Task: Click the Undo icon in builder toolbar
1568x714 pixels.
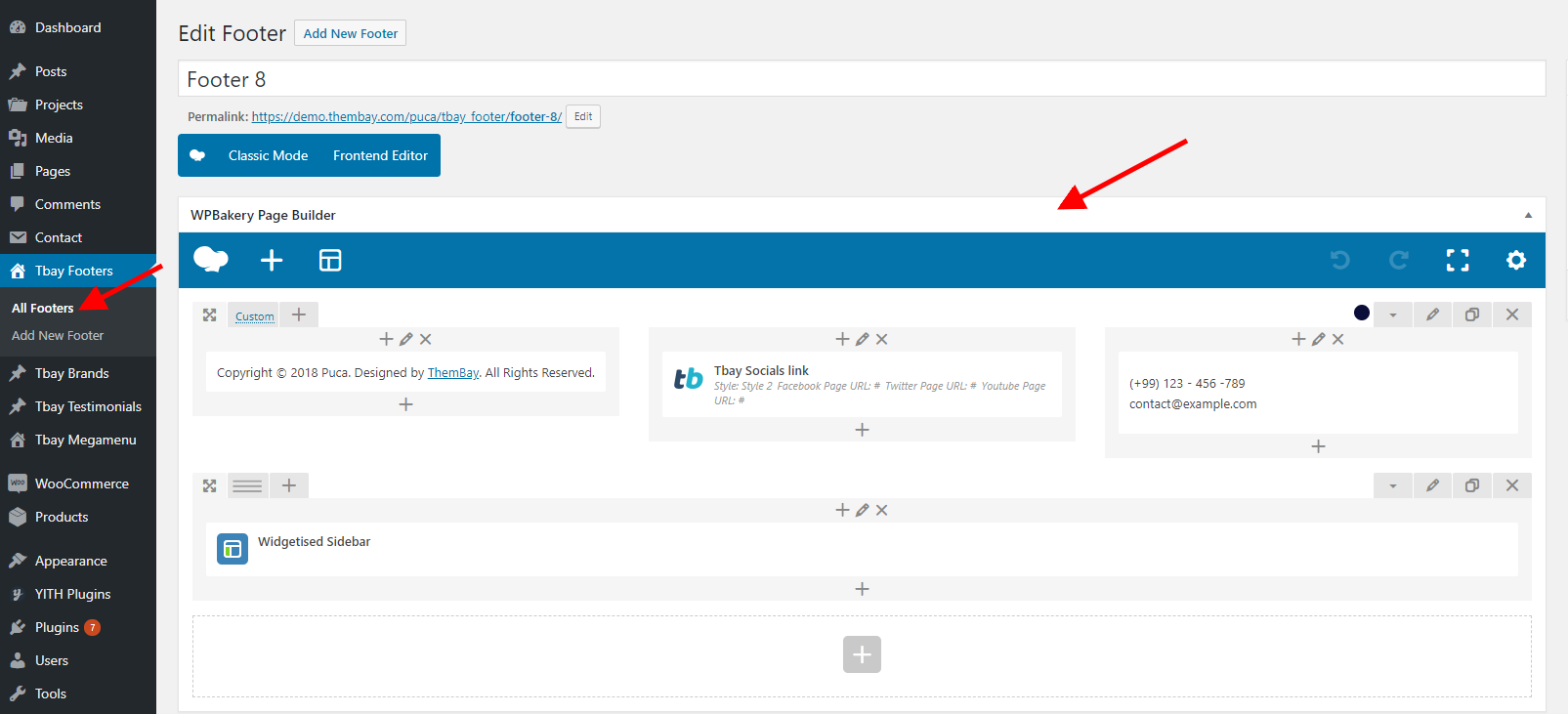Action: [1340, 260]
